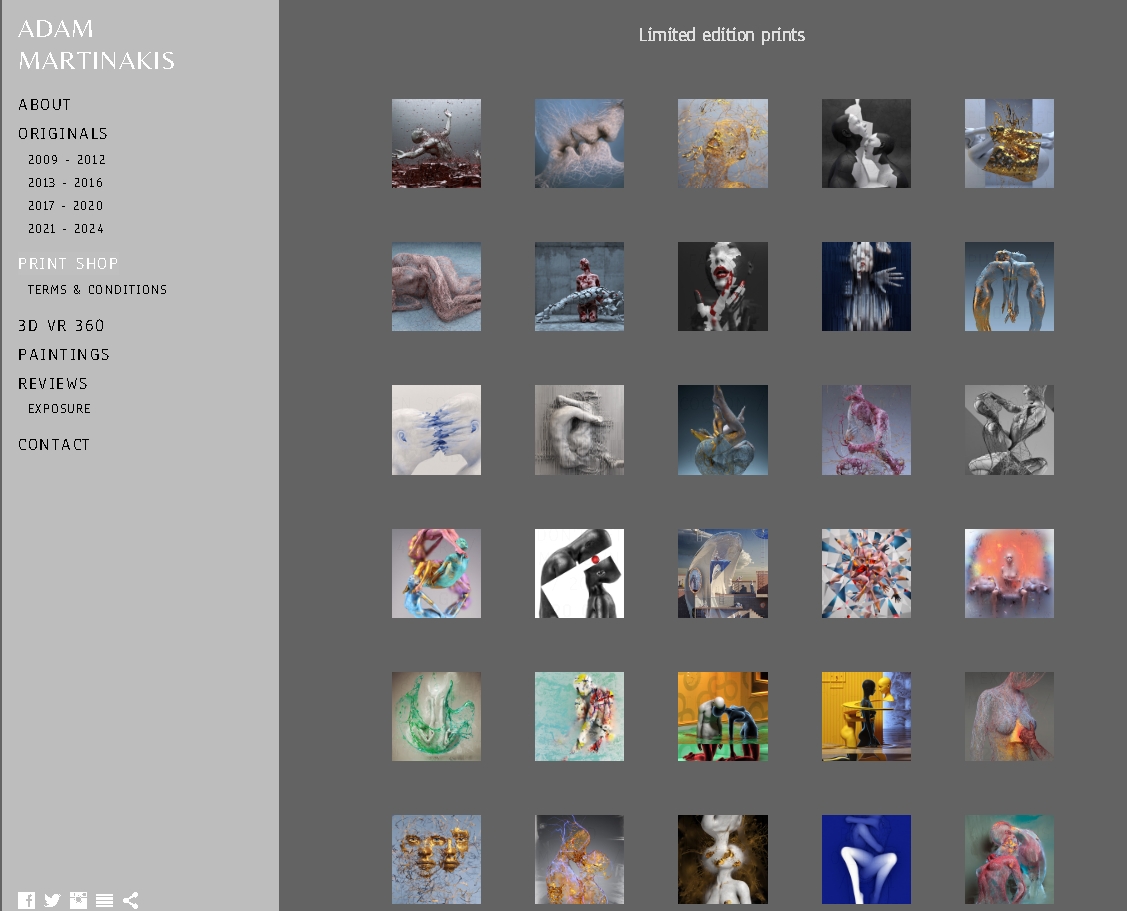Open the white figure with gold swirl print
1127x911 pixels.
pyautogui.click(x=722, y=860)
